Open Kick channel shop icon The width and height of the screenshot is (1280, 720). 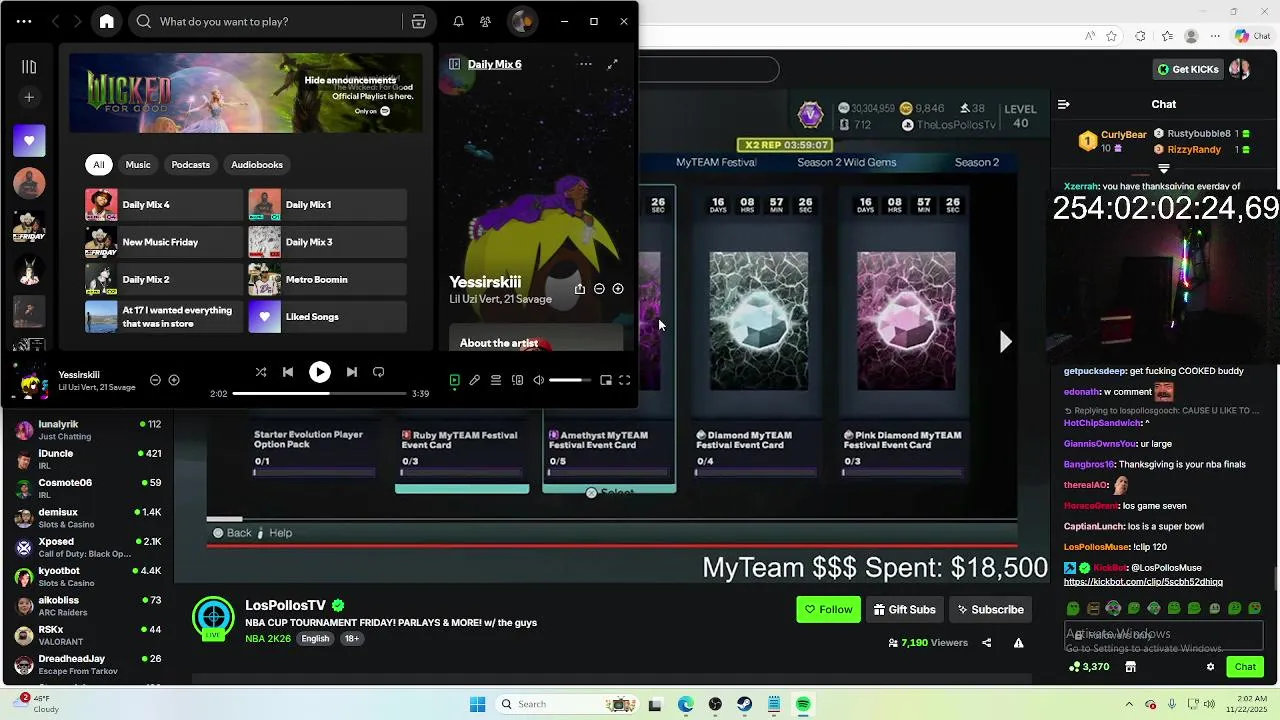pyautogui.click(x=1130, y=667)
